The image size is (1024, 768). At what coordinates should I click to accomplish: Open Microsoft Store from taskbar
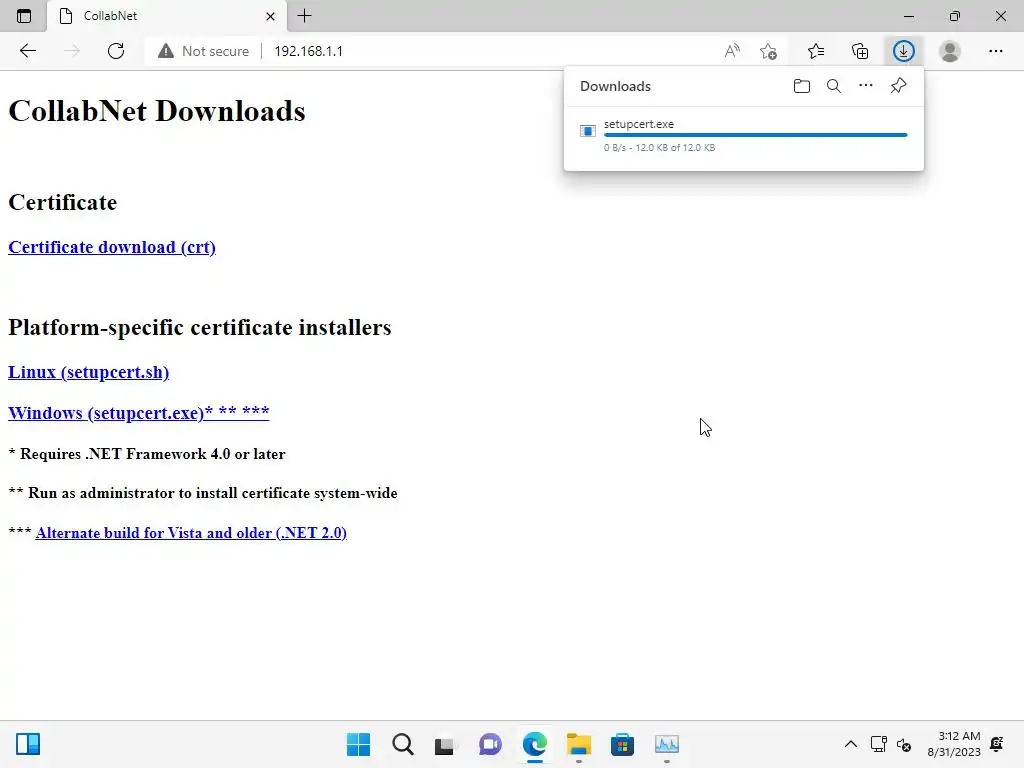(x=622, y=744)
